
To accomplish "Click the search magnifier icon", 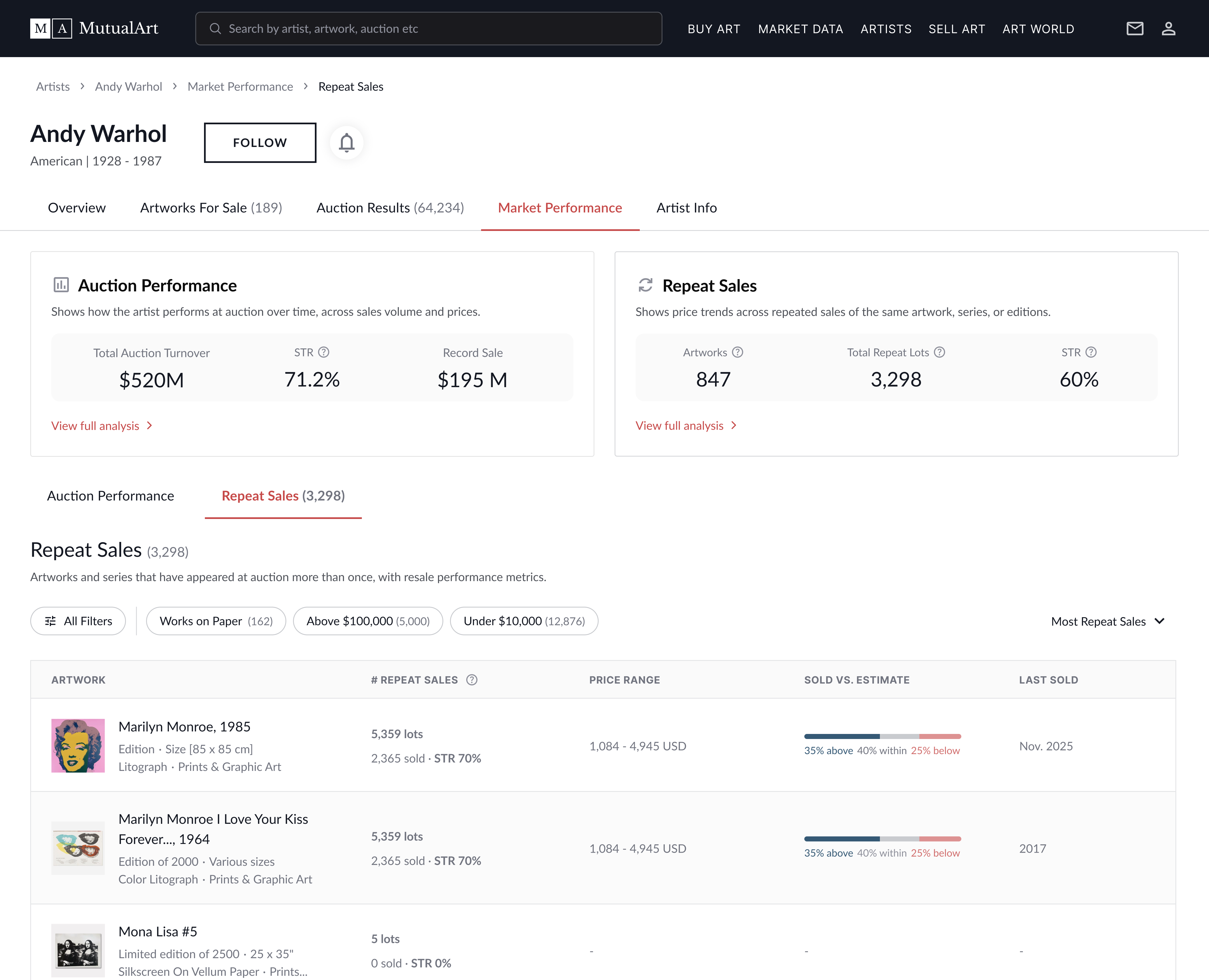I will [215, 28].
